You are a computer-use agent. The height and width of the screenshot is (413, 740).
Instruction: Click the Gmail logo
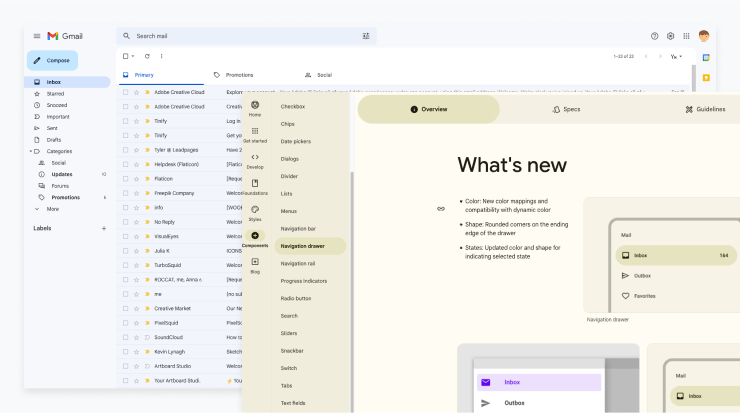point(65,36)
